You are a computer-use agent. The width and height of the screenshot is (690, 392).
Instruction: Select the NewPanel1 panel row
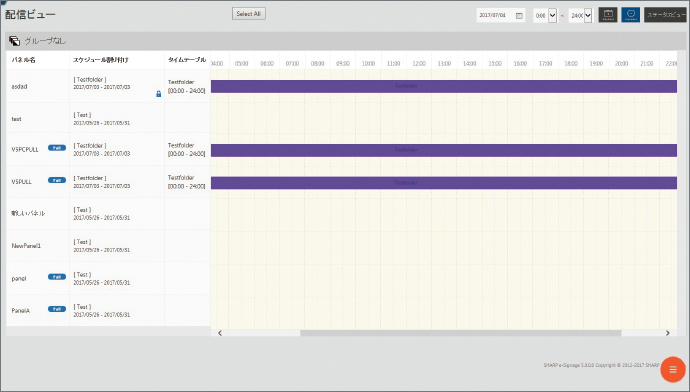pos(108,245)
